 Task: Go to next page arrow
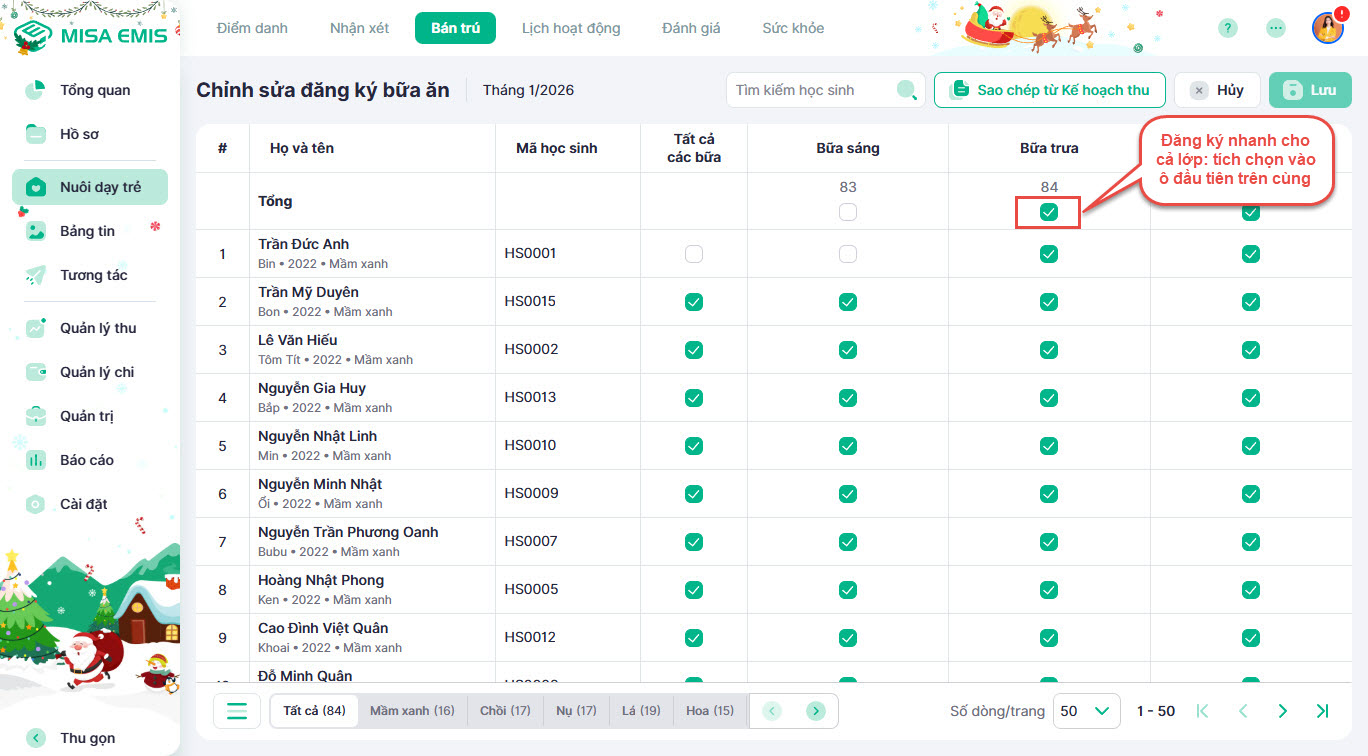coord(1283,711)
